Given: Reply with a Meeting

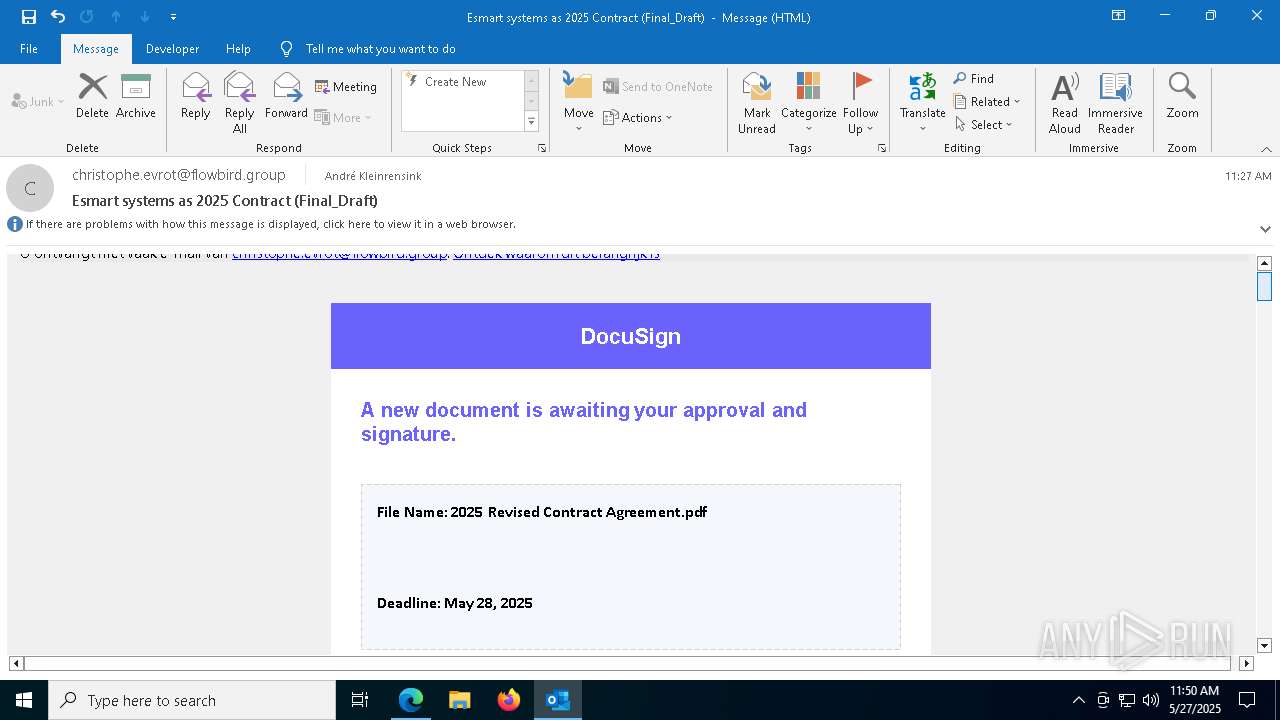Looking at the screenshot, I should pos(346,87).
